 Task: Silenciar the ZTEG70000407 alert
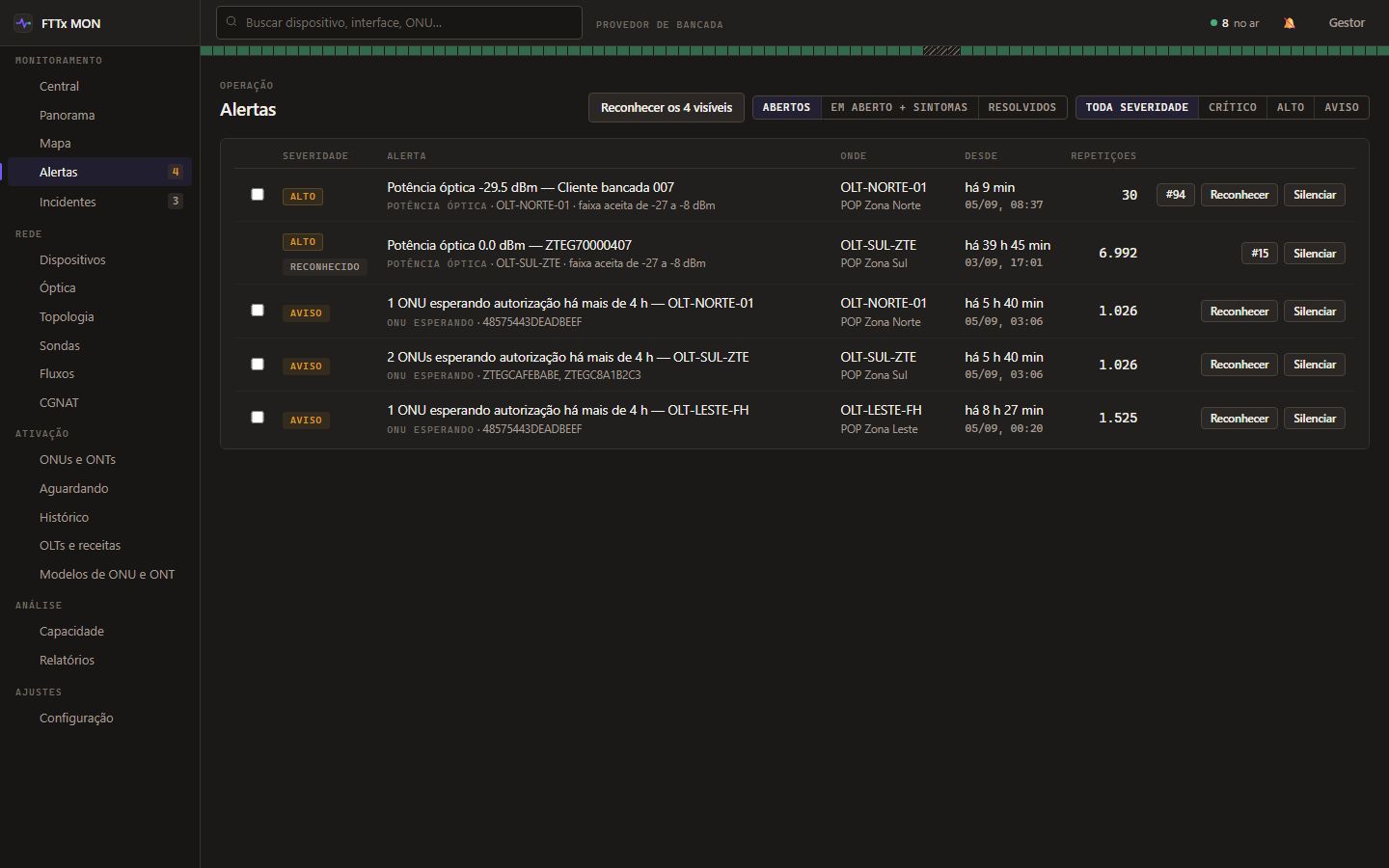tap(1315, 254)
